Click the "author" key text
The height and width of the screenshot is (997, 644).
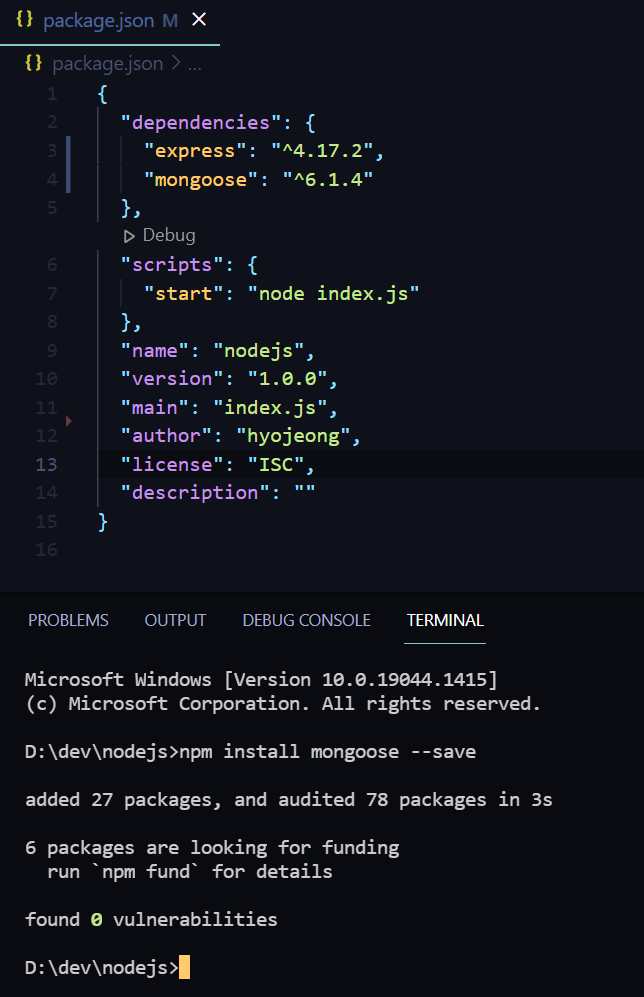pyautogui.click(x=166, y=436)
